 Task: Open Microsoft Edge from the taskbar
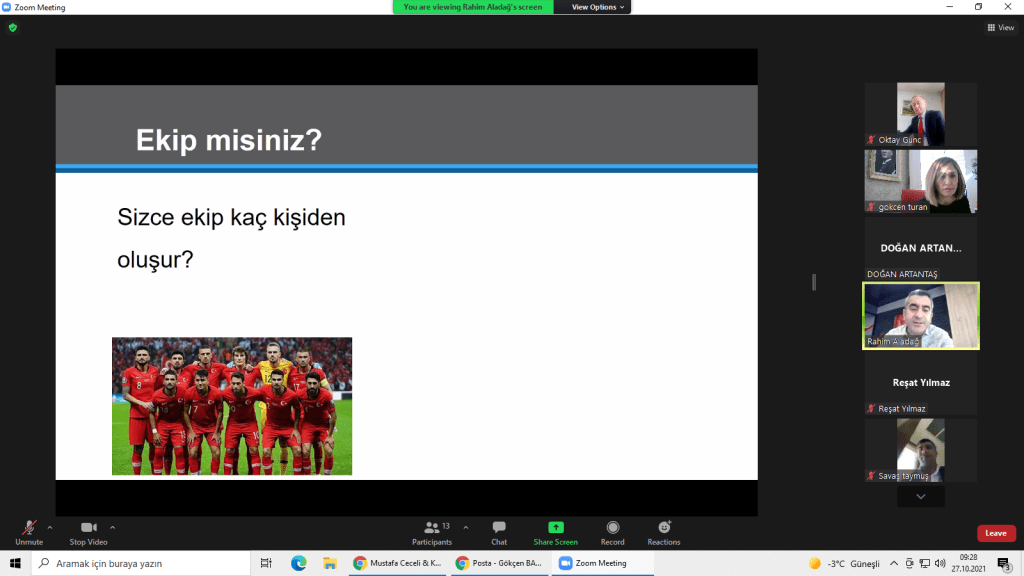pyautogui.click(x=298, y=563)
